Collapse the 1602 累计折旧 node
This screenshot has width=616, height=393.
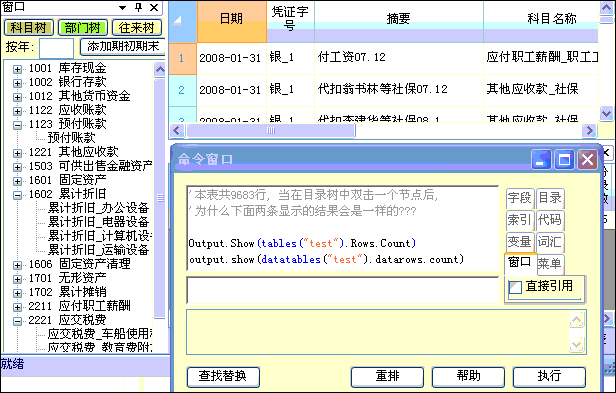click(x=17, y=195)
